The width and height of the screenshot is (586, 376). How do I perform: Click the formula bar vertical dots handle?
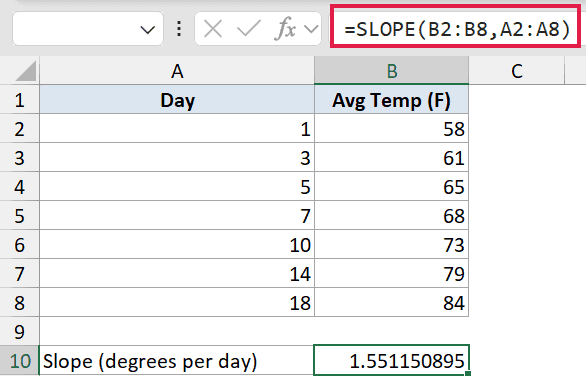[x=179, y=29]
